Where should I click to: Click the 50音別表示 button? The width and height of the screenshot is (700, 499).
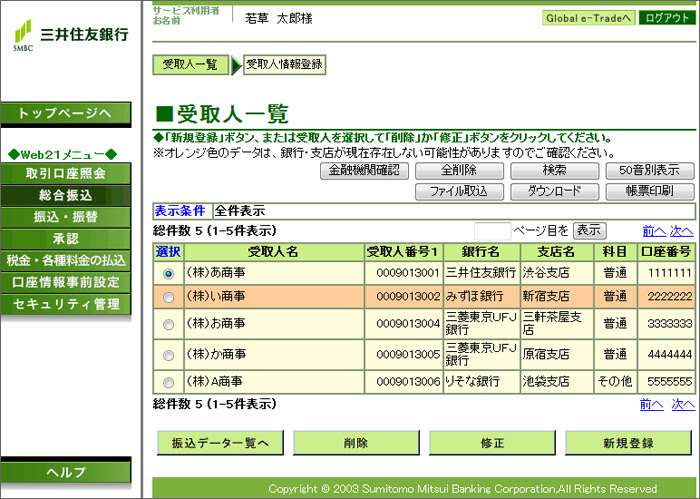click(650, 170)
